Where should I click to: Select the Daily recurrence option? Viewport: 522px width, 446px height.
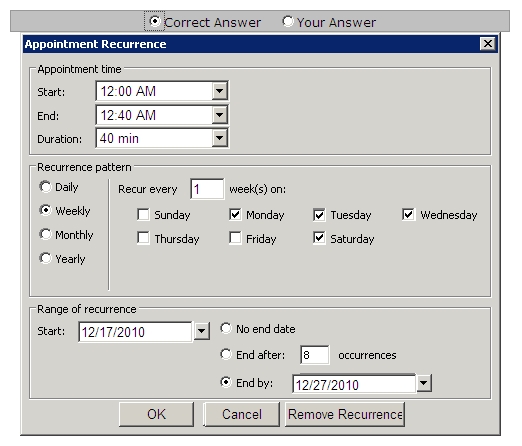click(x=45, y=187)
